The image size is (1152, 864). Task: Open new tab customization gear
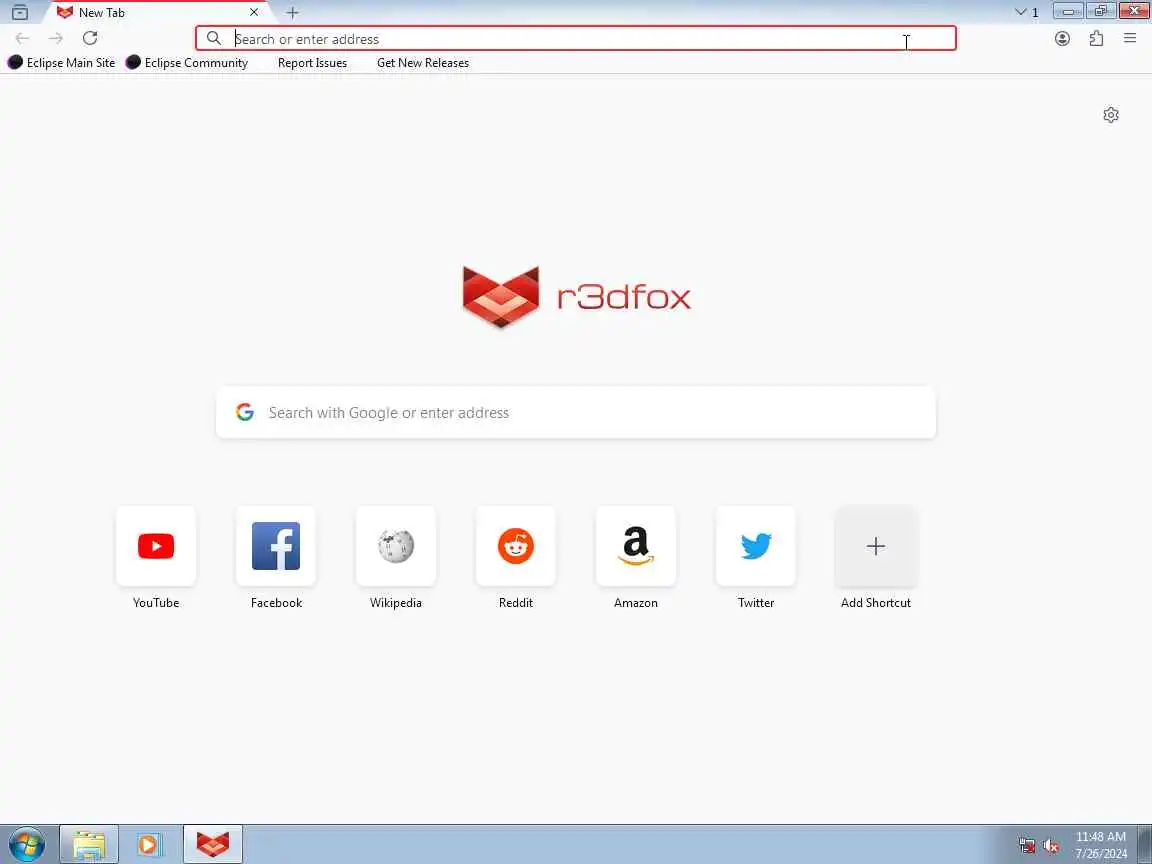(1111, 115)
